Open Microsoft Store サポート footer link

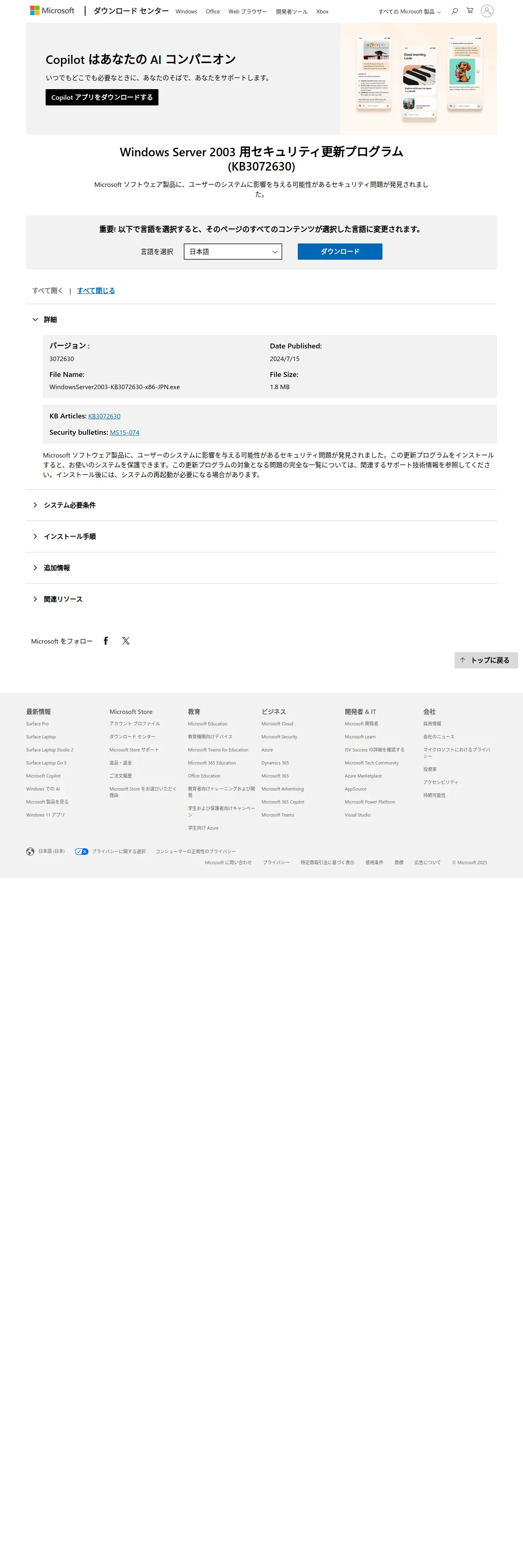point(134,750)
